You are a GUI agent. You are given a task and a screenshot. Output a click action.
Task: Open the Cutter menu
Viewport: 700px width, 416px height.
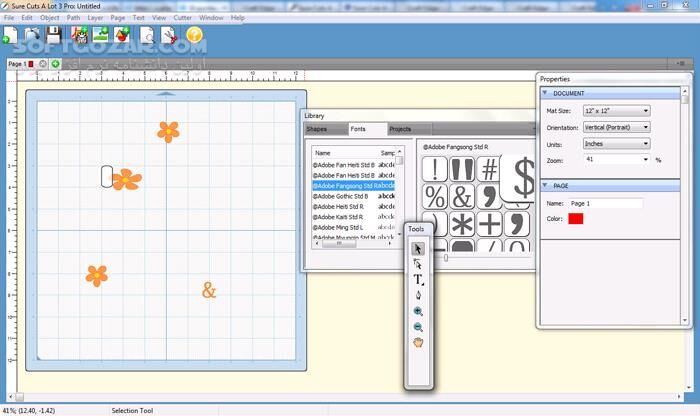(182, 18)
